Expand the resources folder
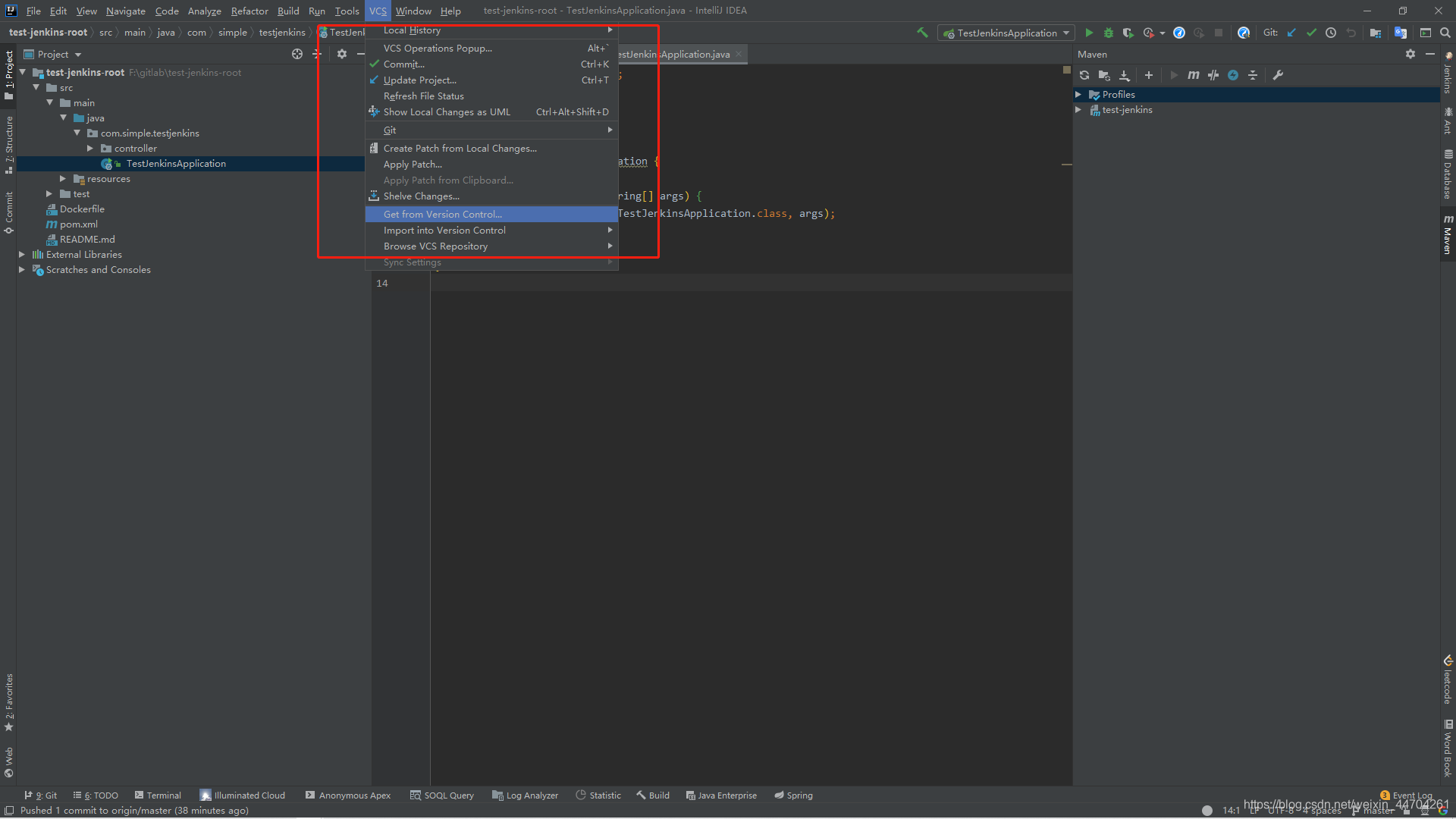This screenshot has height=819, width=1456. [x=63, y=178]
